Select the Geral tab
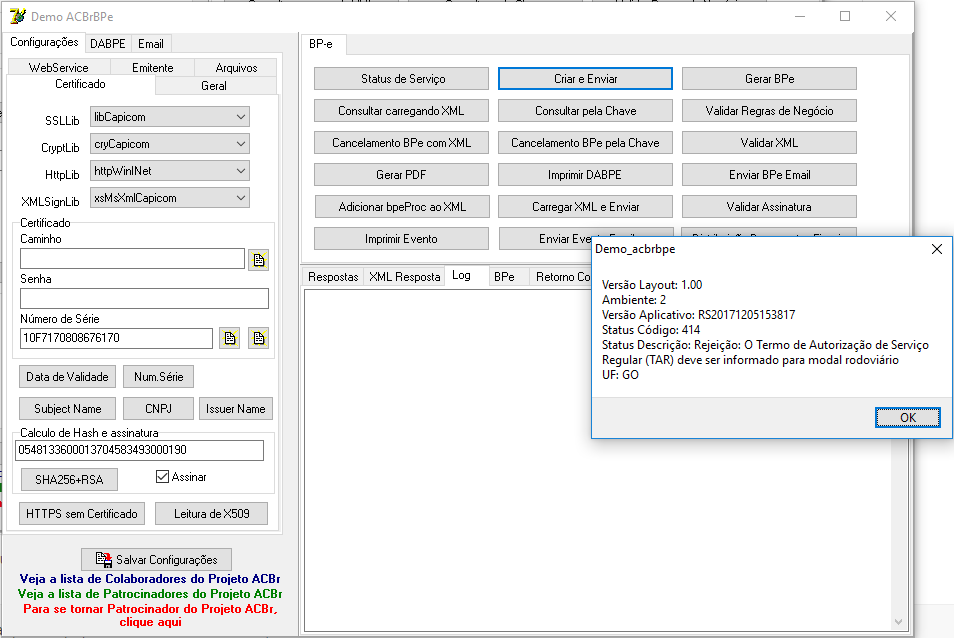 point(214,86)
